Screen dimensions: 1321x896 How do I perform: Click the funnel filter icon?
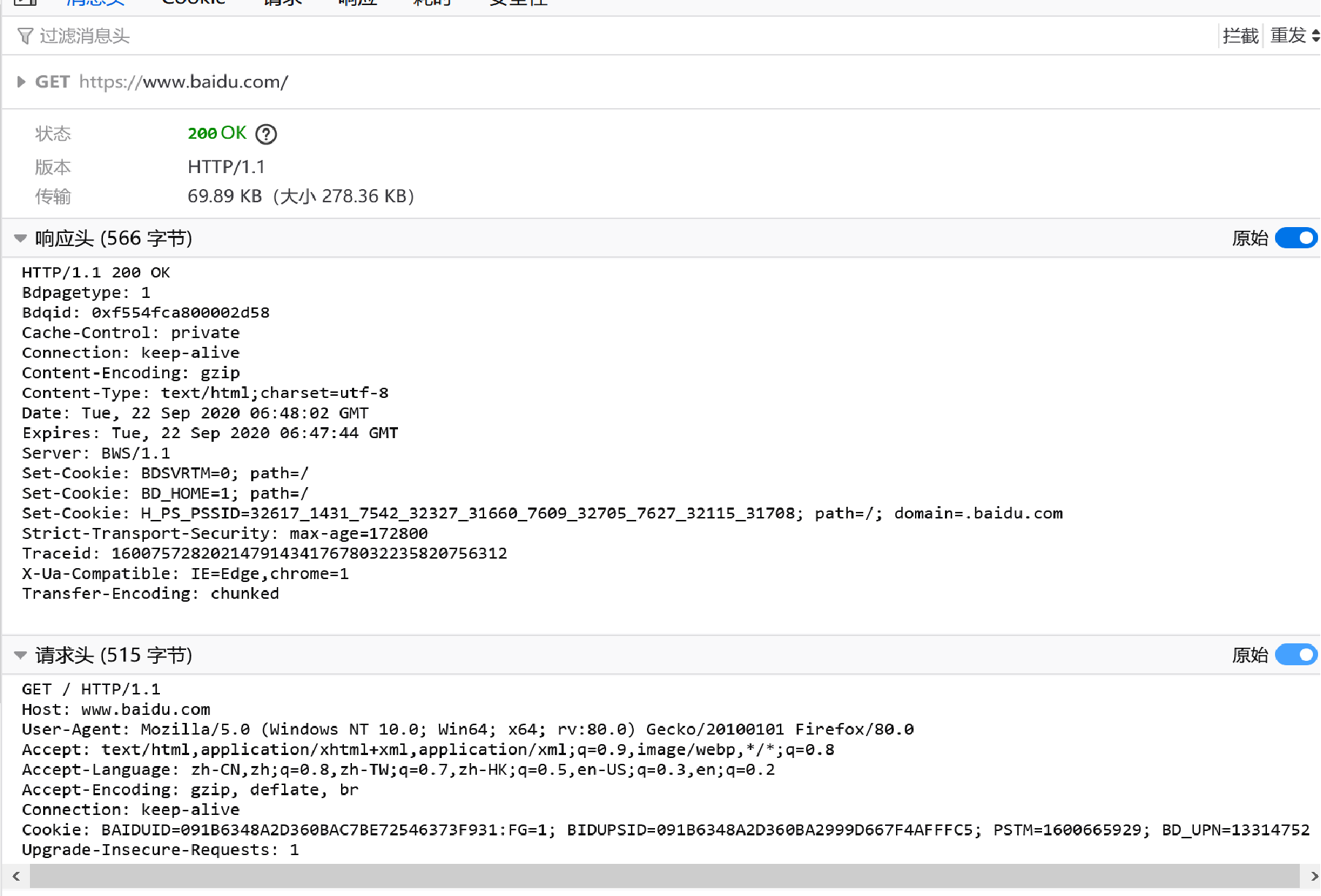coord(25,36)
